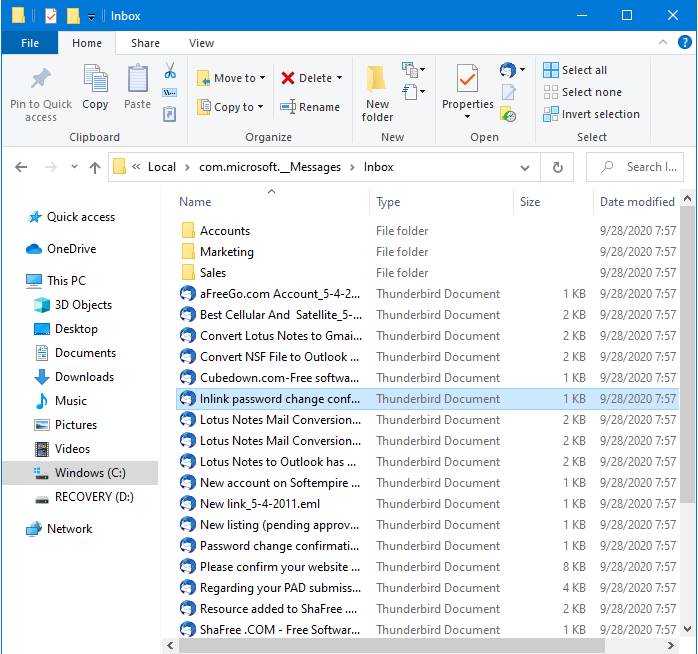Switch to the Share ribbon tab
The image size is (698, 654).
click(145, 43)
